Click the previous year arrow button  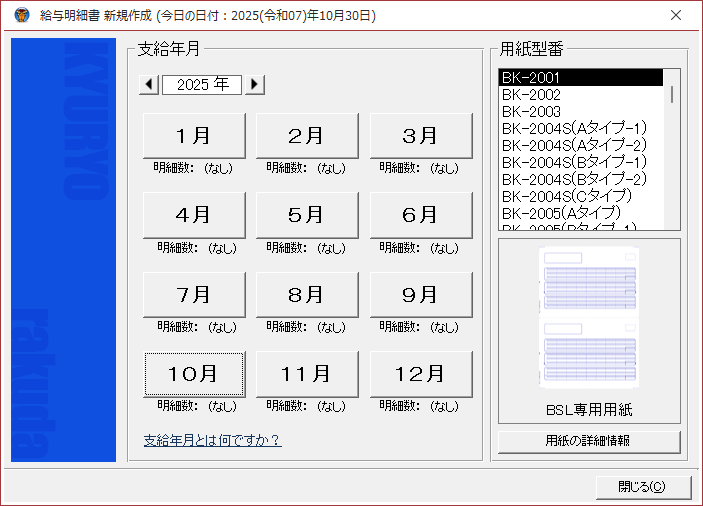click(x=149, y=85)
